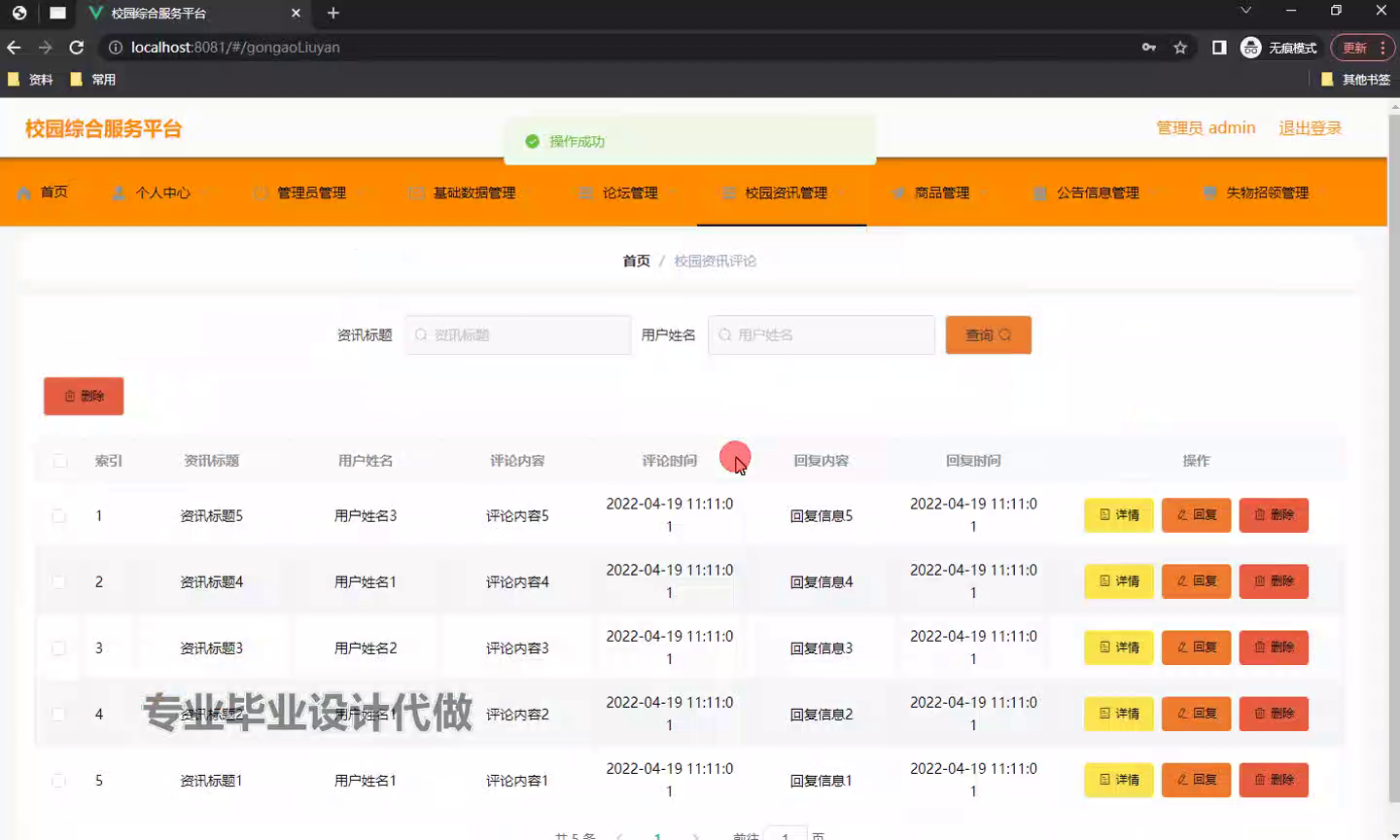Click the 评论时间 column header
Screen dimensions: 1400x840
coord(669,461)
